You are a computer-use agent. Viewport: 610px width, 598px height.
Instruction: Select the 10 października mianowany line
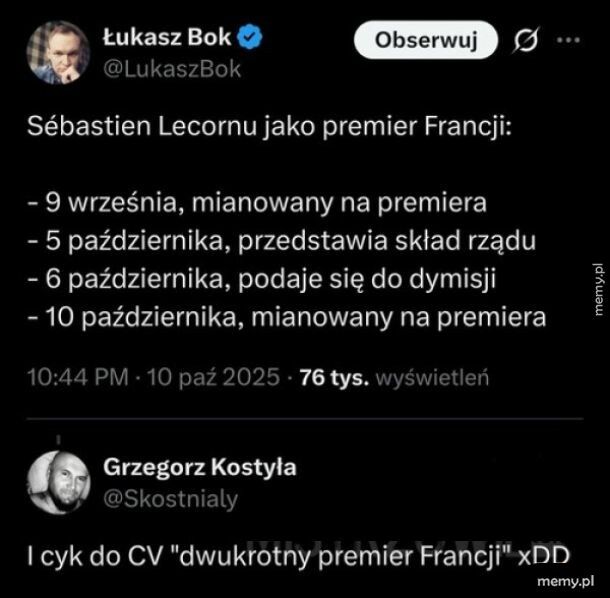point(287,317)
